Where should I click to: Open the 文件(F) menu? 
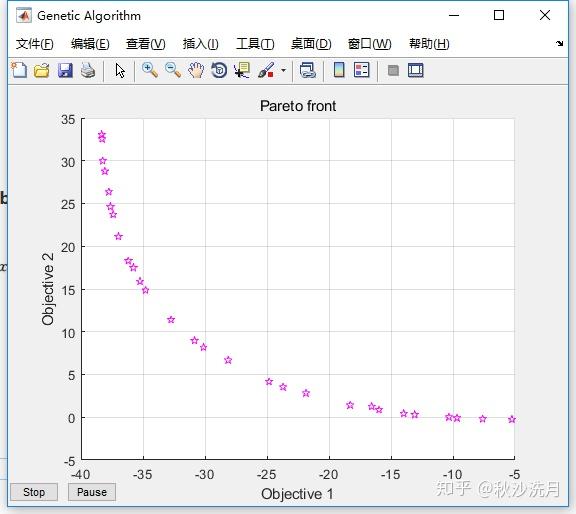click(35, 44)
